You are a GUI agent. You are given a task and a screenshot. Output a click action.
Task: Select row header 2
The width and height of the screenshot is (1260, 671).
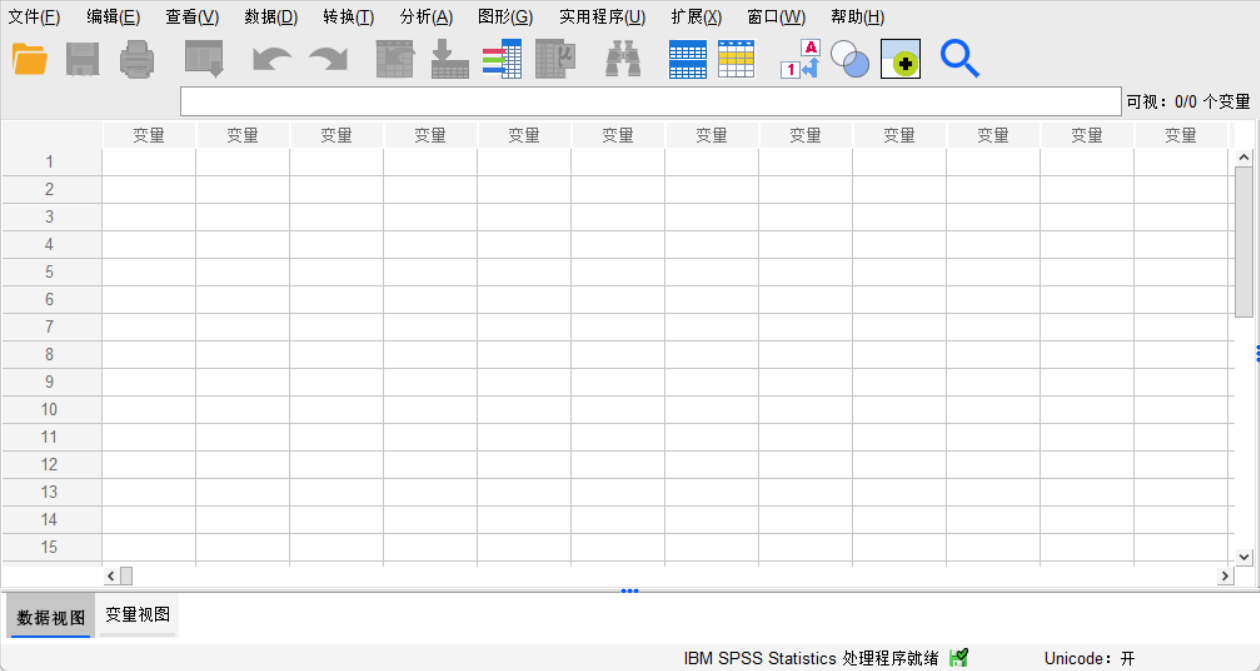[x=51, y=190]
